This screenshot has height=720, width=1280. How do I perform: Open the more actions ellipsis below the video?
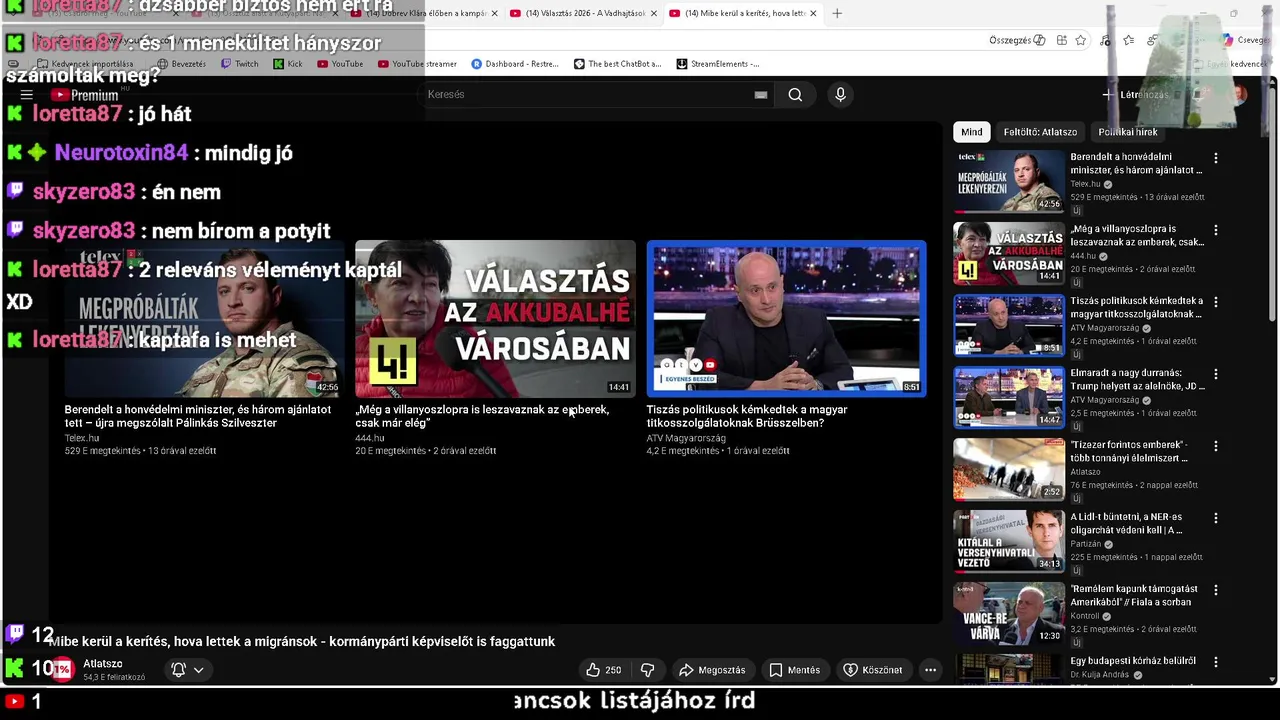click(x=930, y=670)
